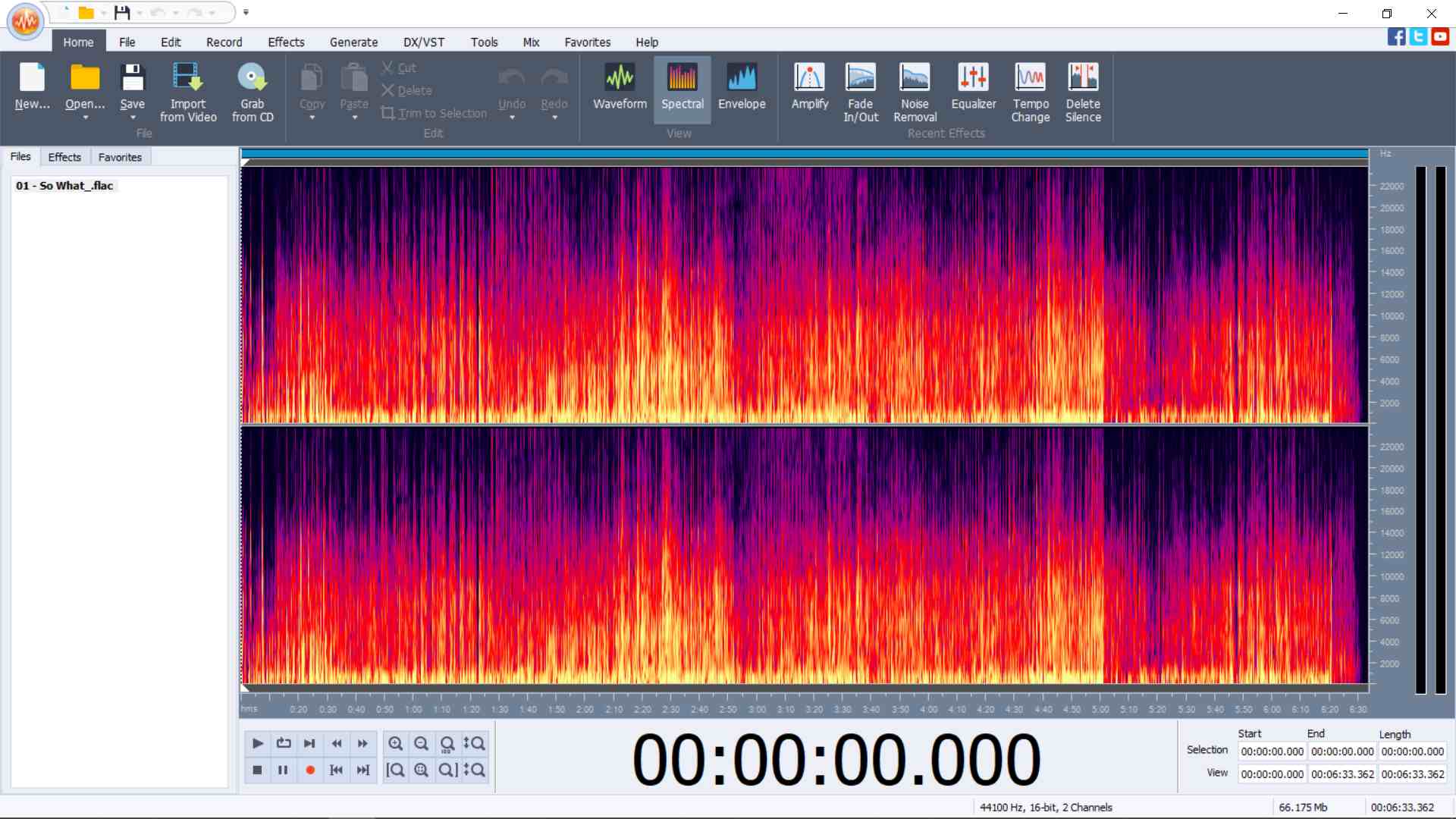
Task: Expand the Save dropdown arrow
Action: (x=133, y=118)
